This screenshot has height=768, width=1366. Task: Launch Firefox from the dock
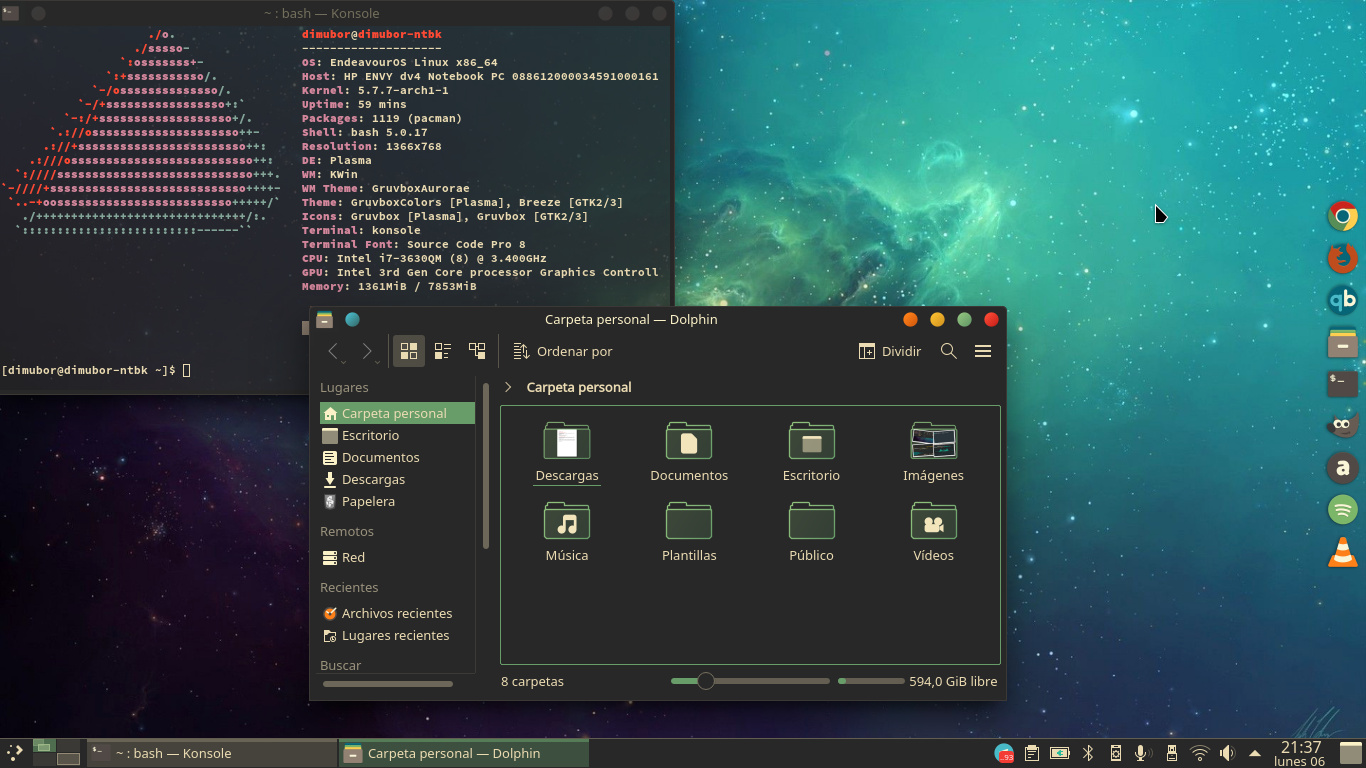(1342, 258)
